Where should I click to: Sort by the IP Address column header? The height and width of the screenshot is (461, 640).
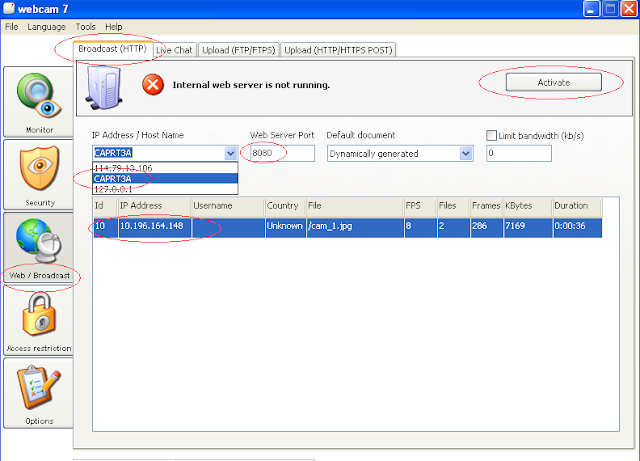click(x=154, y=206)
